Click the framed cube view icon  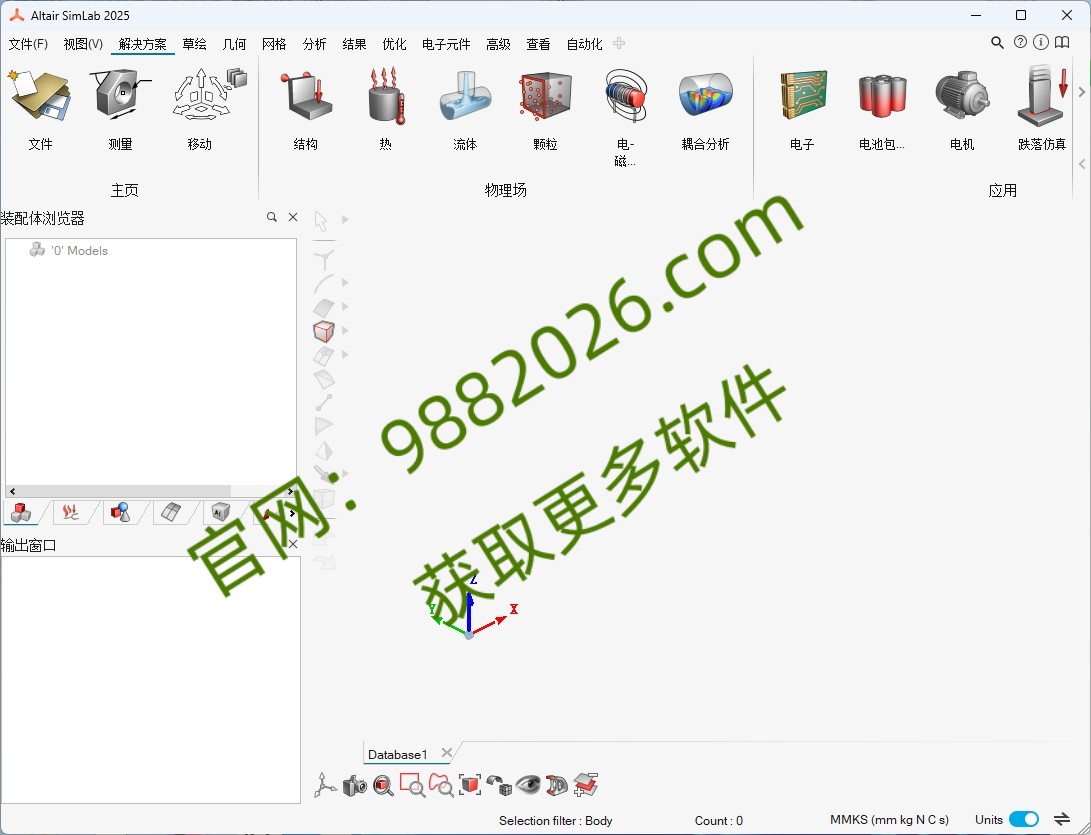(470, 786)
